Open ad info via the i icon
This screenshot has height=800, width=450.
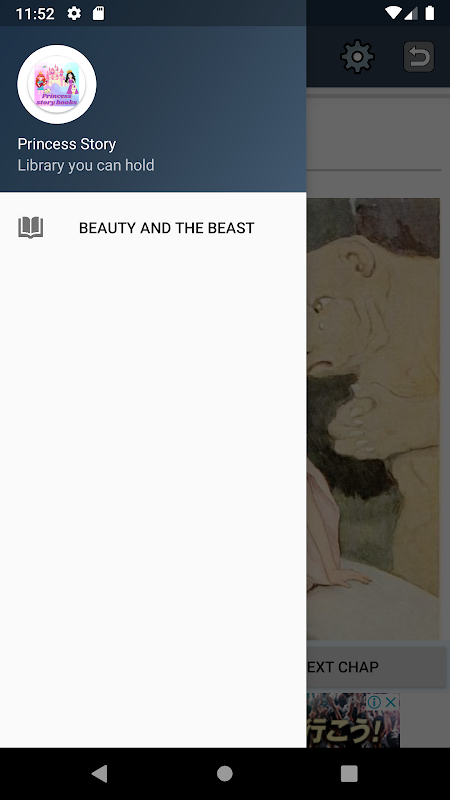tap(374, 702)
